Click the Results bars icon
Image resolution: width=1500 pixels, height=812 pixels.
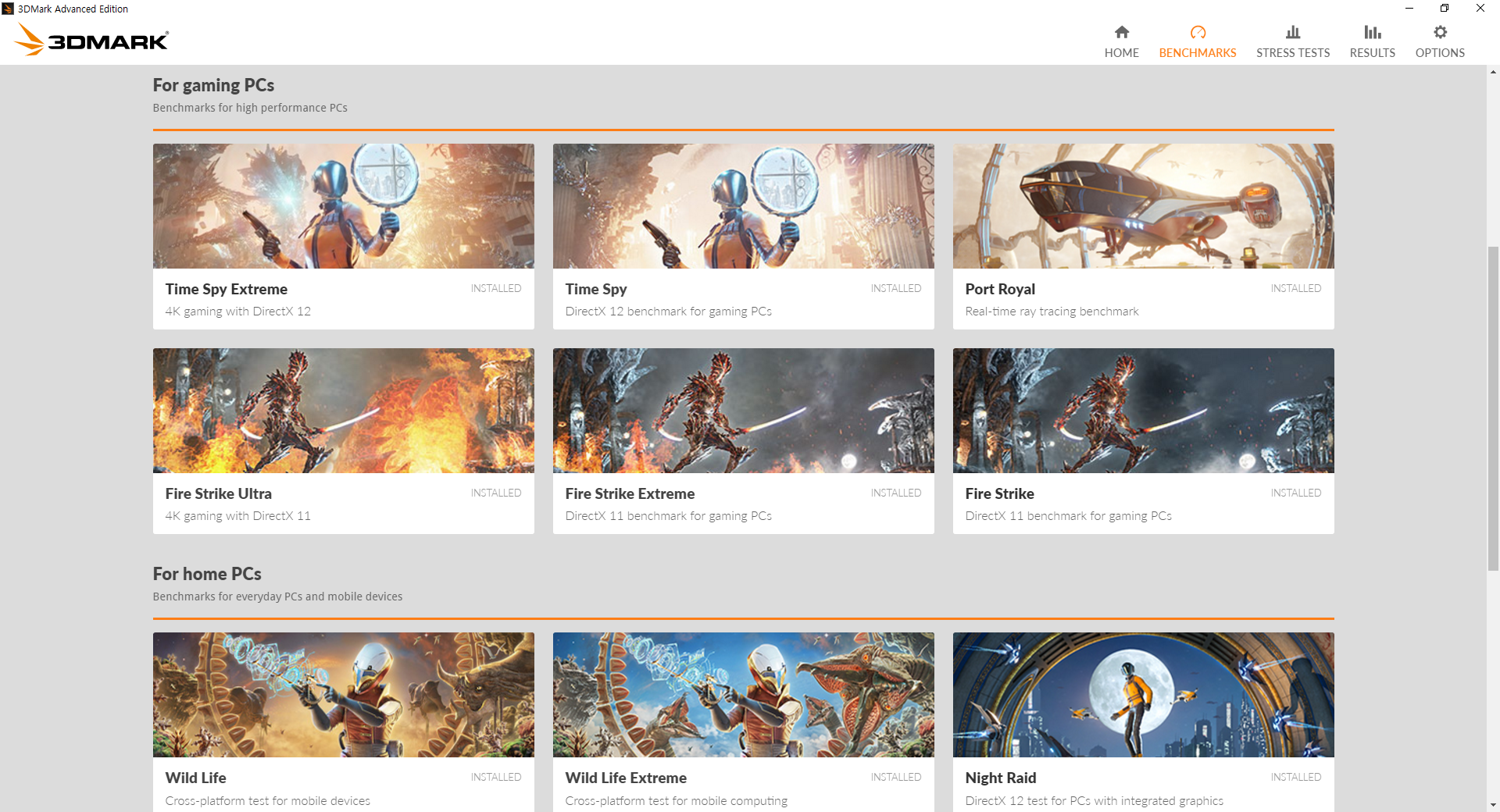(x=1373, y=32)
